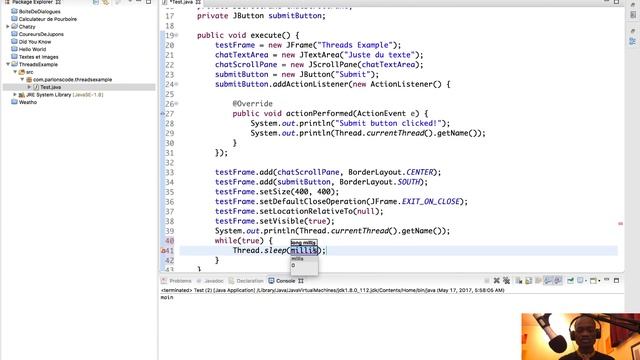Minimize the Console view panel

[x=607, y=280]
